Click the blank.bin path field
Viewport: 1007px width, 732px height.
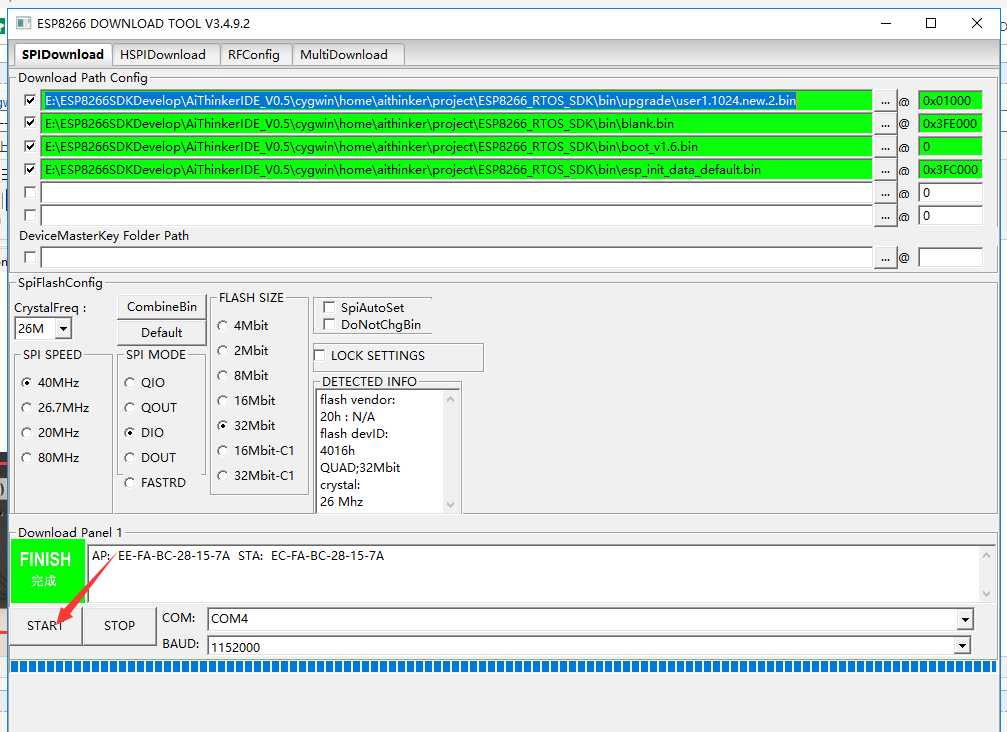tap(457, 123)
